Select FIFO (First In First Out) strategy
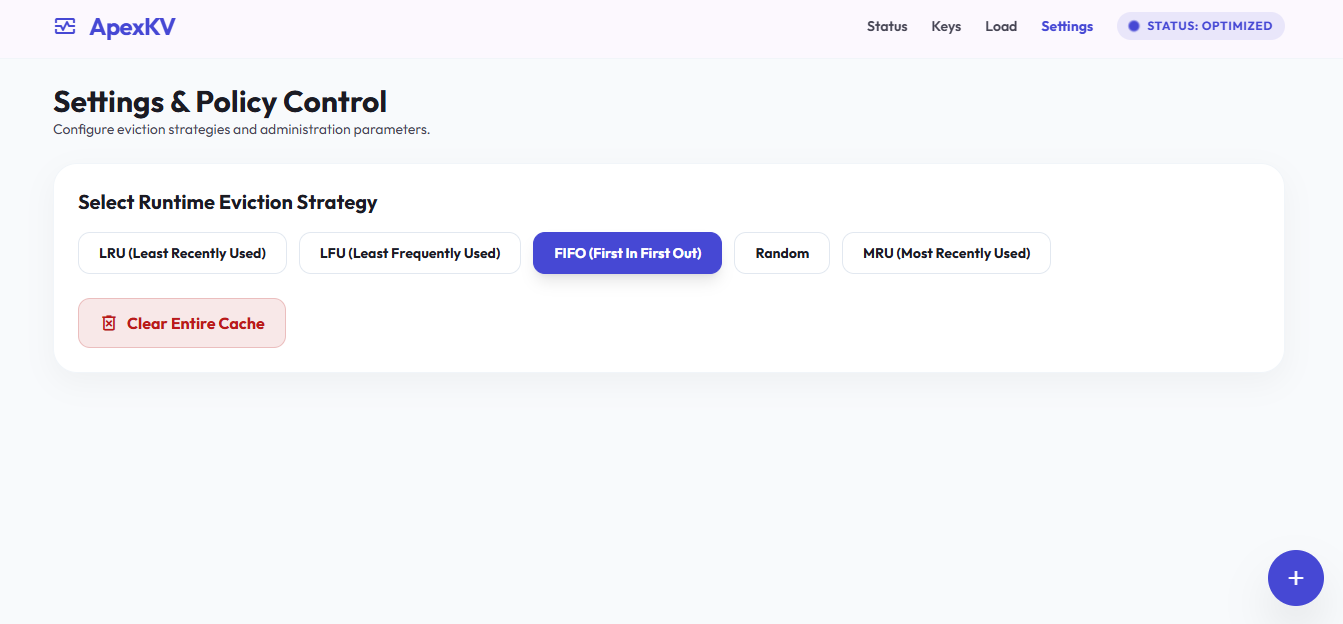This screenshot has height=624, width=1343. point(628,253)
